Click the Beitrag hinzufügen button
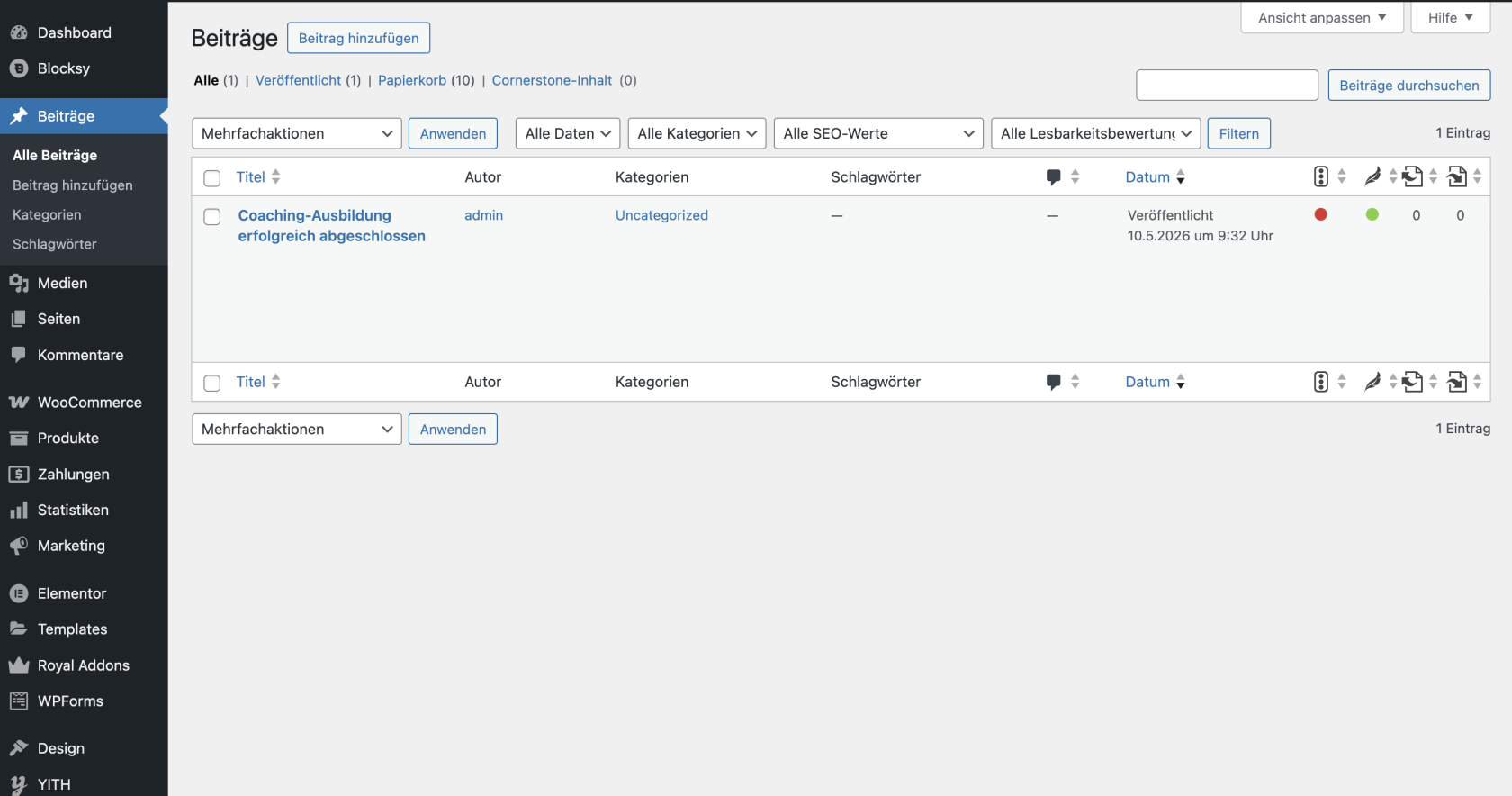Screen dimensions: 1512x796 tap(358, 38)
